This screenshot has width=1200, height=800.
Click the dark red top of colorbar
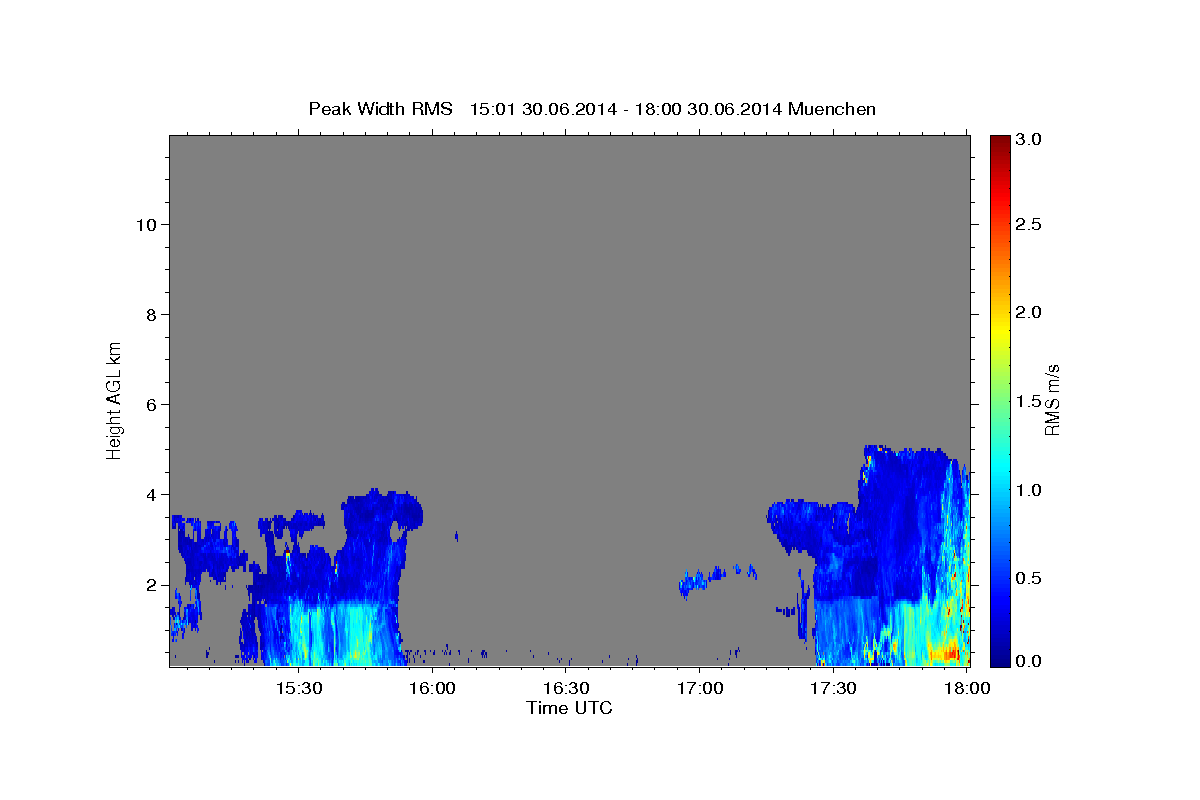(999, 141)
